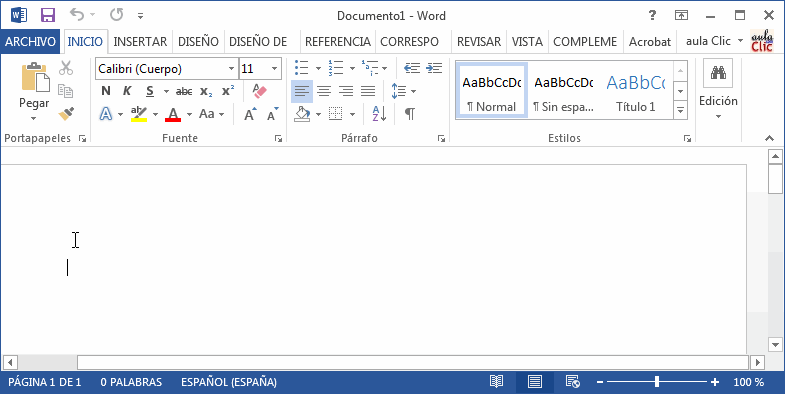Expand the styles gallery more arrow
The height and width of the screenshot is (394, 785).
680,111
